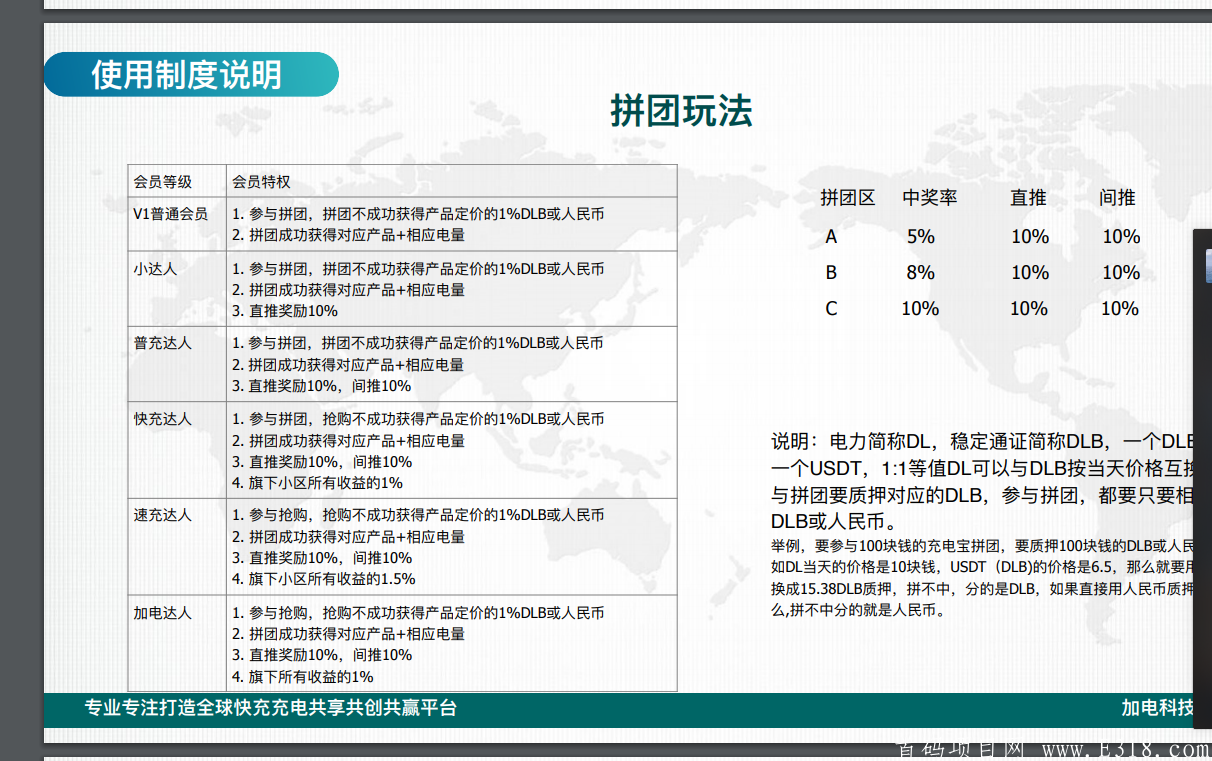
Task: Open the www.E318.com watermark link
Action: [x=1125, y=750]
